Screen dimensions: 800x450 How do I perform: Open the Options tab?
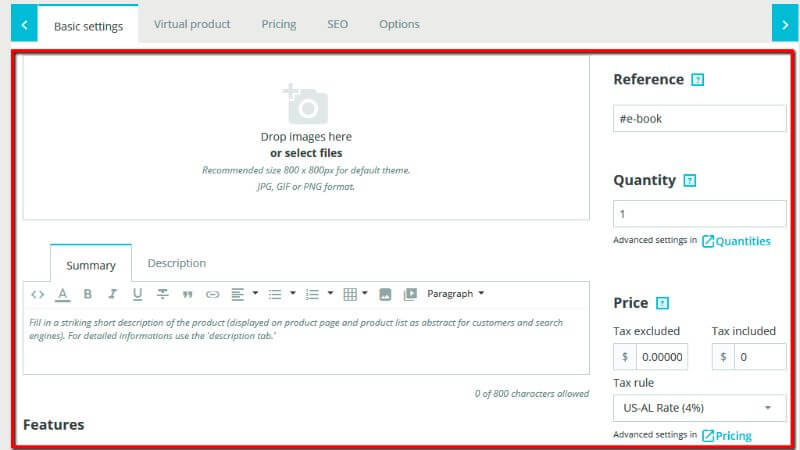pos(399,24)
